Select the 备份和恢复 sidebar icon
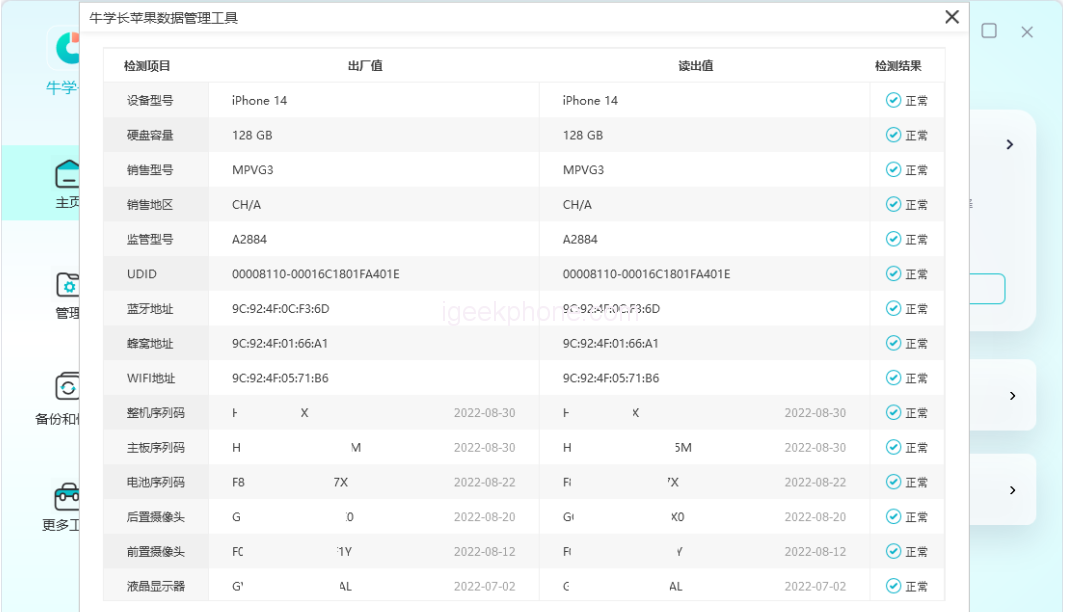This screenshot has width=1067, height=612. tap(67, 387)
